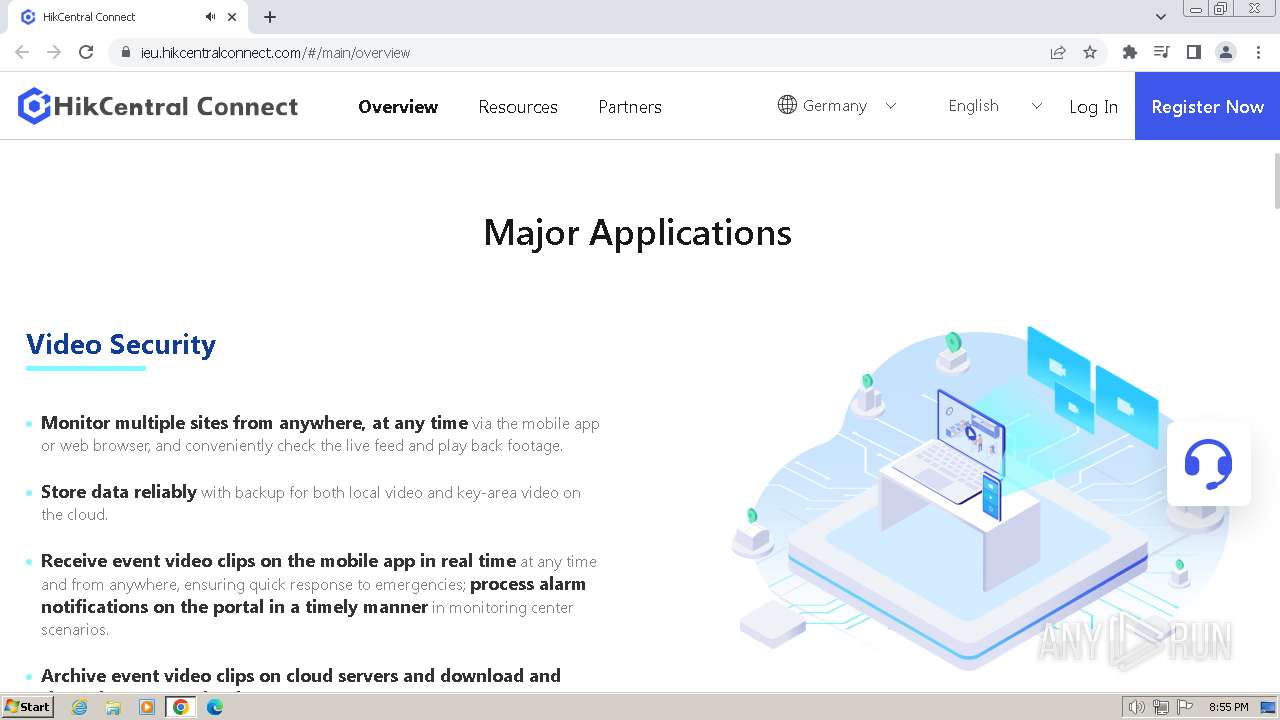Open a new browser tab
The height and width of the screenshot is (720, 1280).
270,17
